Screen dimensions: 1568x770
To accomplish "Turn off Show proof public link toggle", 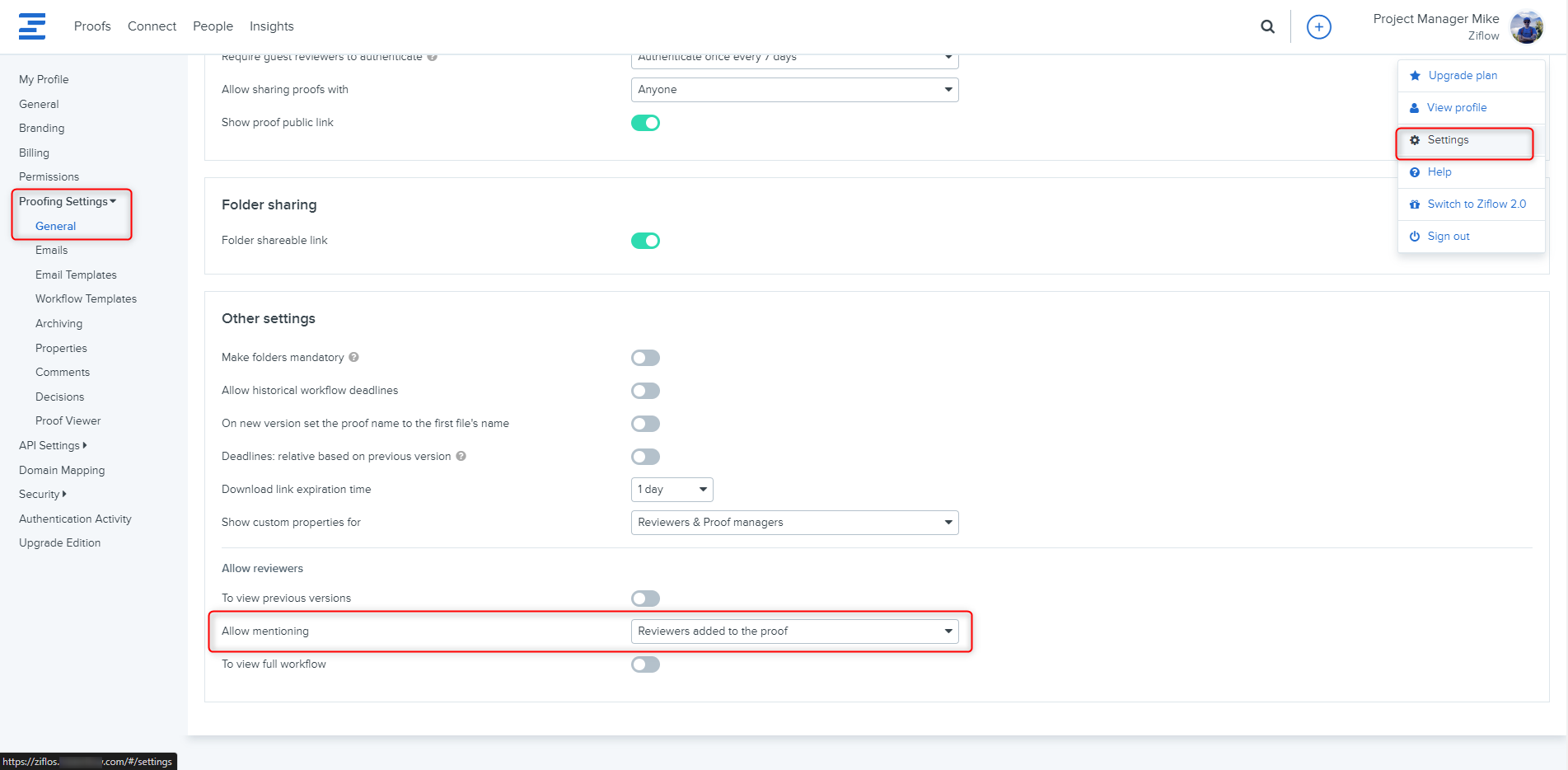I will click(645, 123).
